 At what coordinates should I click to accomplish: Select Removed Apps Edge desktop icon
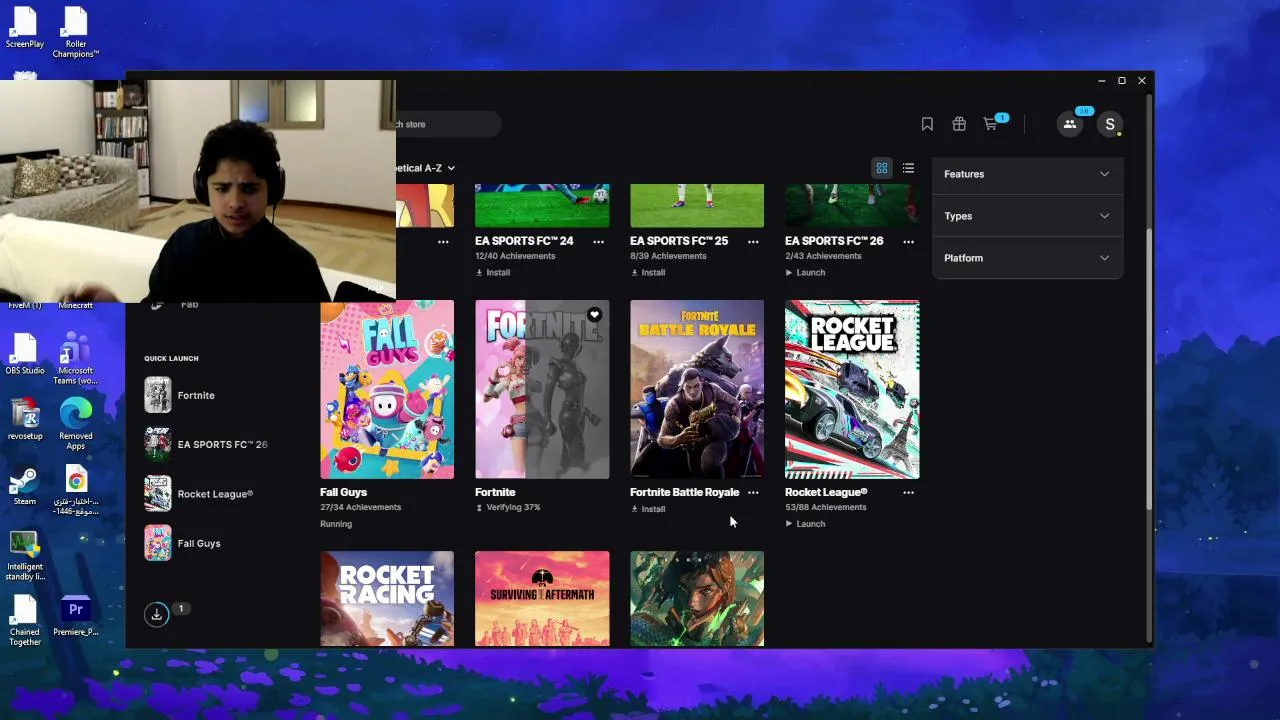click(x=75, y=425)
